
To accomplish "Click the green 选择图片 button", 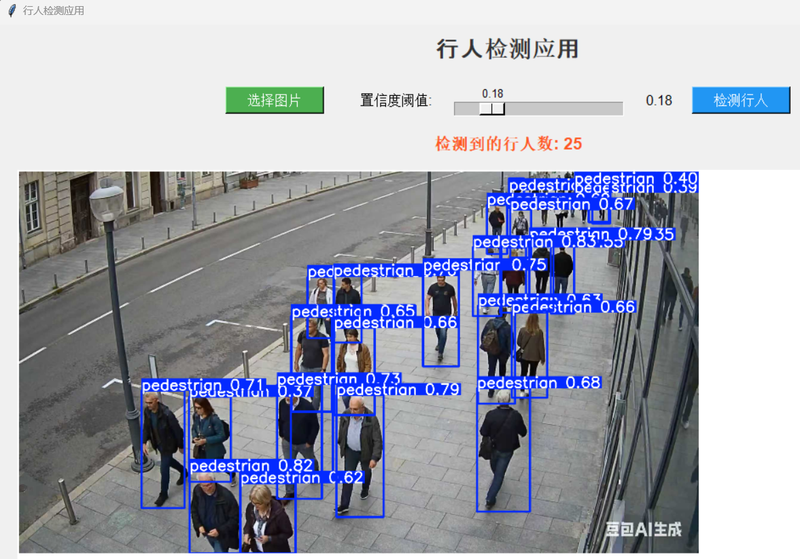I will (x=274, y=100).
